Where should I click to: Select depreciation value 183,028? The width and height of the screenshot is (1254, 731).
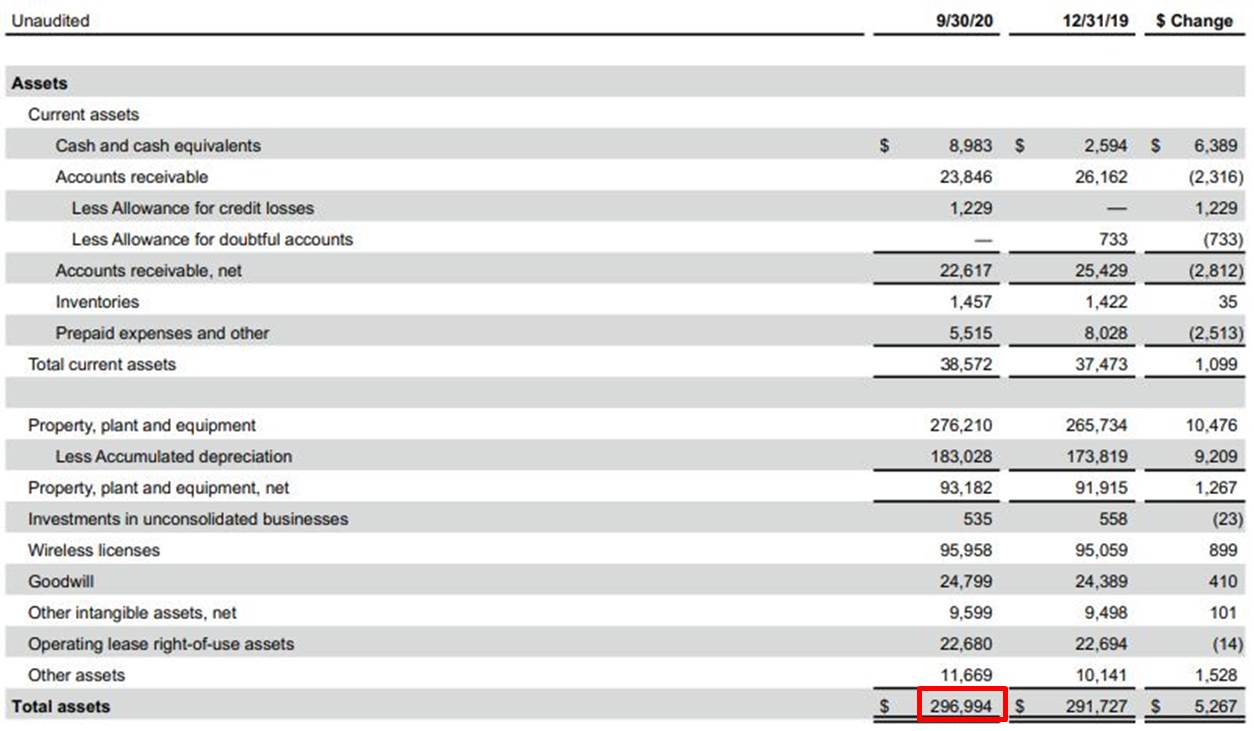[x=961, y=456]
